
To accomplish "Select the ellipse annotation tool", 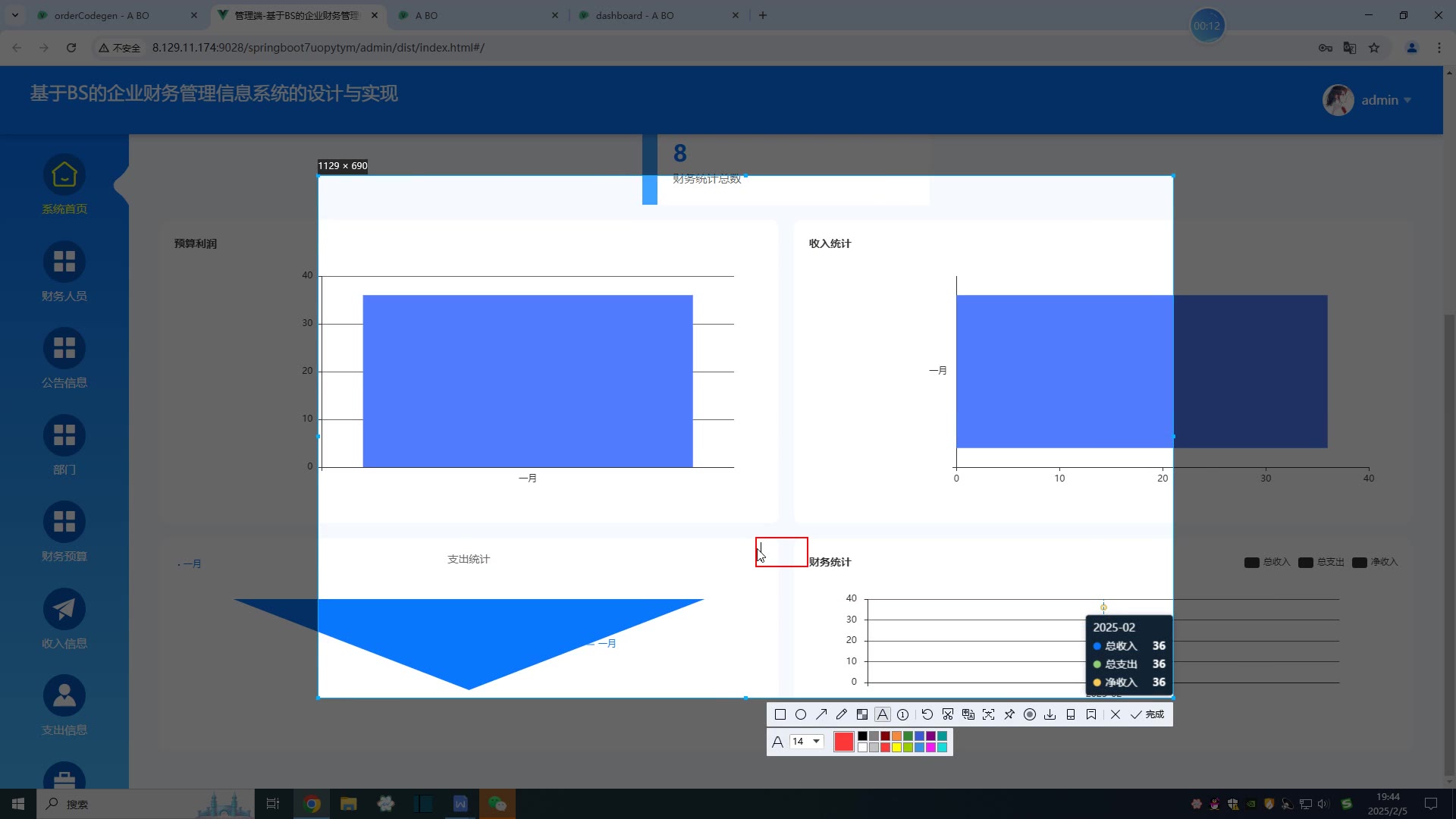I will point(800,714).
